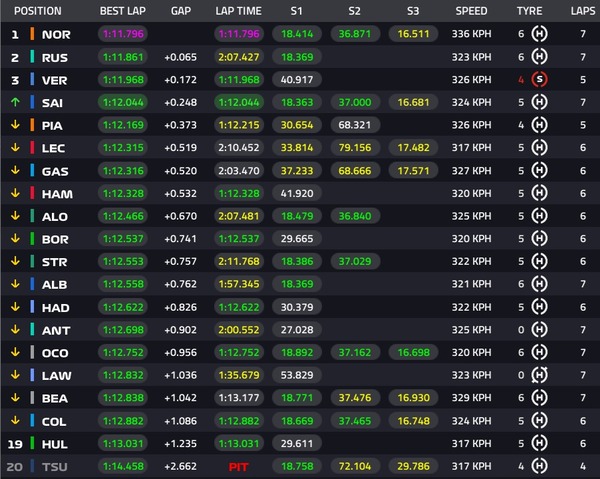Click the SPEED column header
Screen dimensions: 600x479
point(471,11)
